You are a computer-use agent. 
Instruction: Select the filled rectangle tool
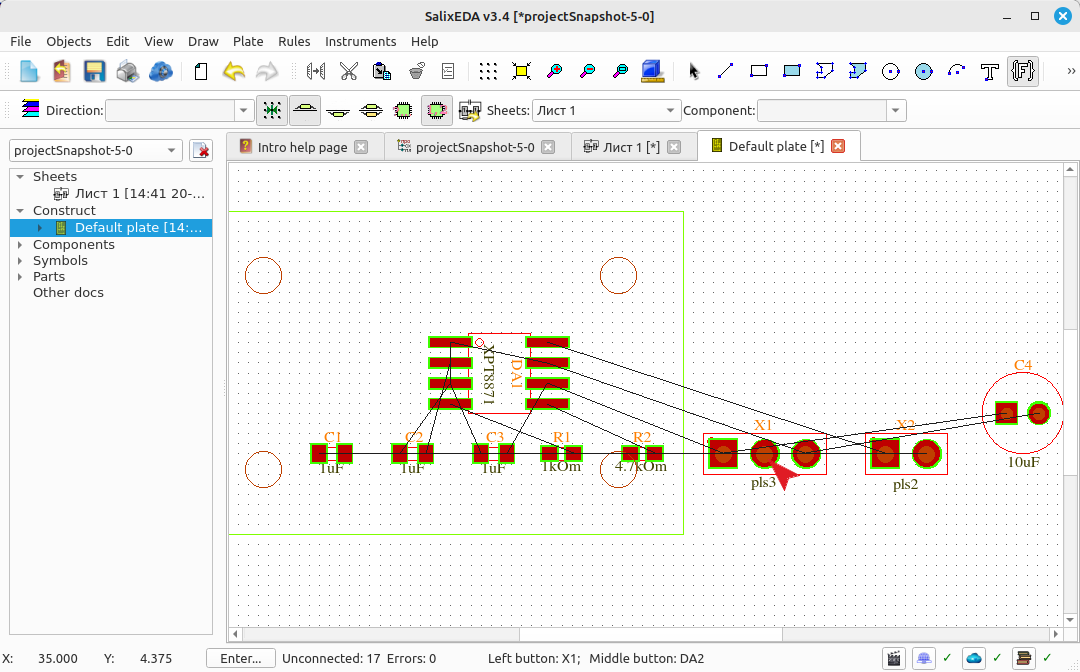(791, 71)
